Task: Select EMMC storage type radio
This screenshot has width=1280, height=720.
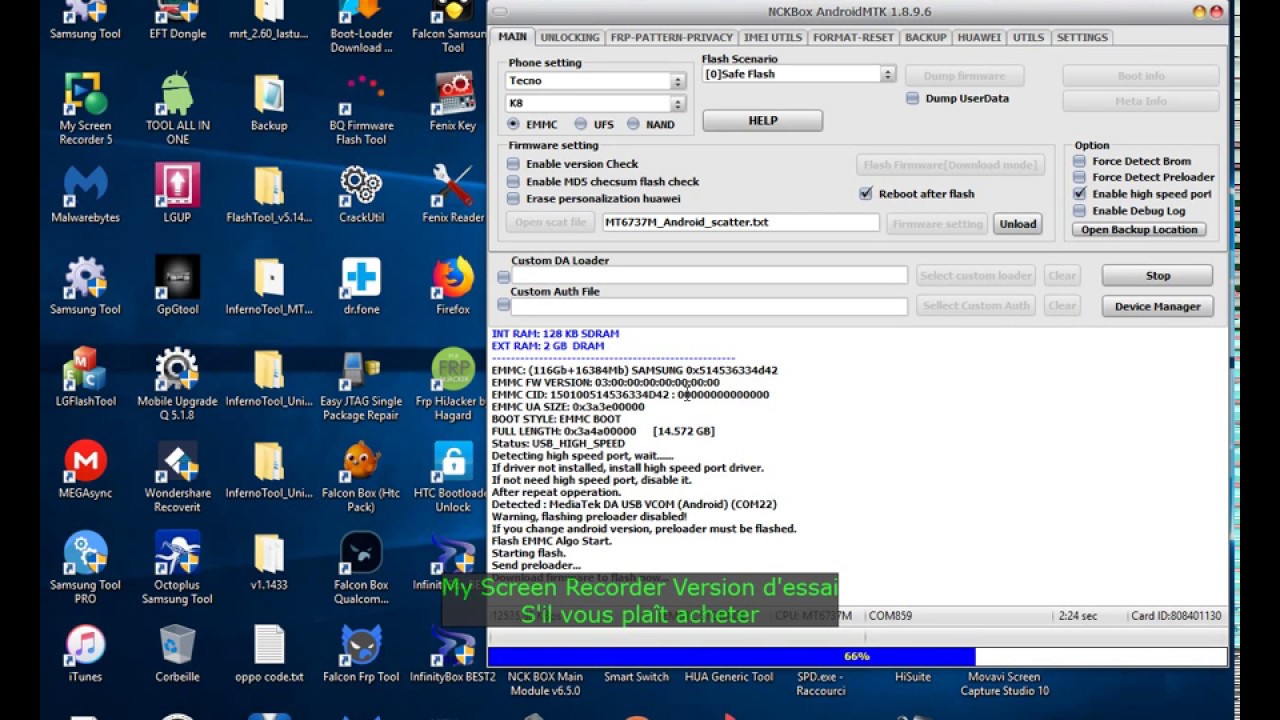Action: 513,124
